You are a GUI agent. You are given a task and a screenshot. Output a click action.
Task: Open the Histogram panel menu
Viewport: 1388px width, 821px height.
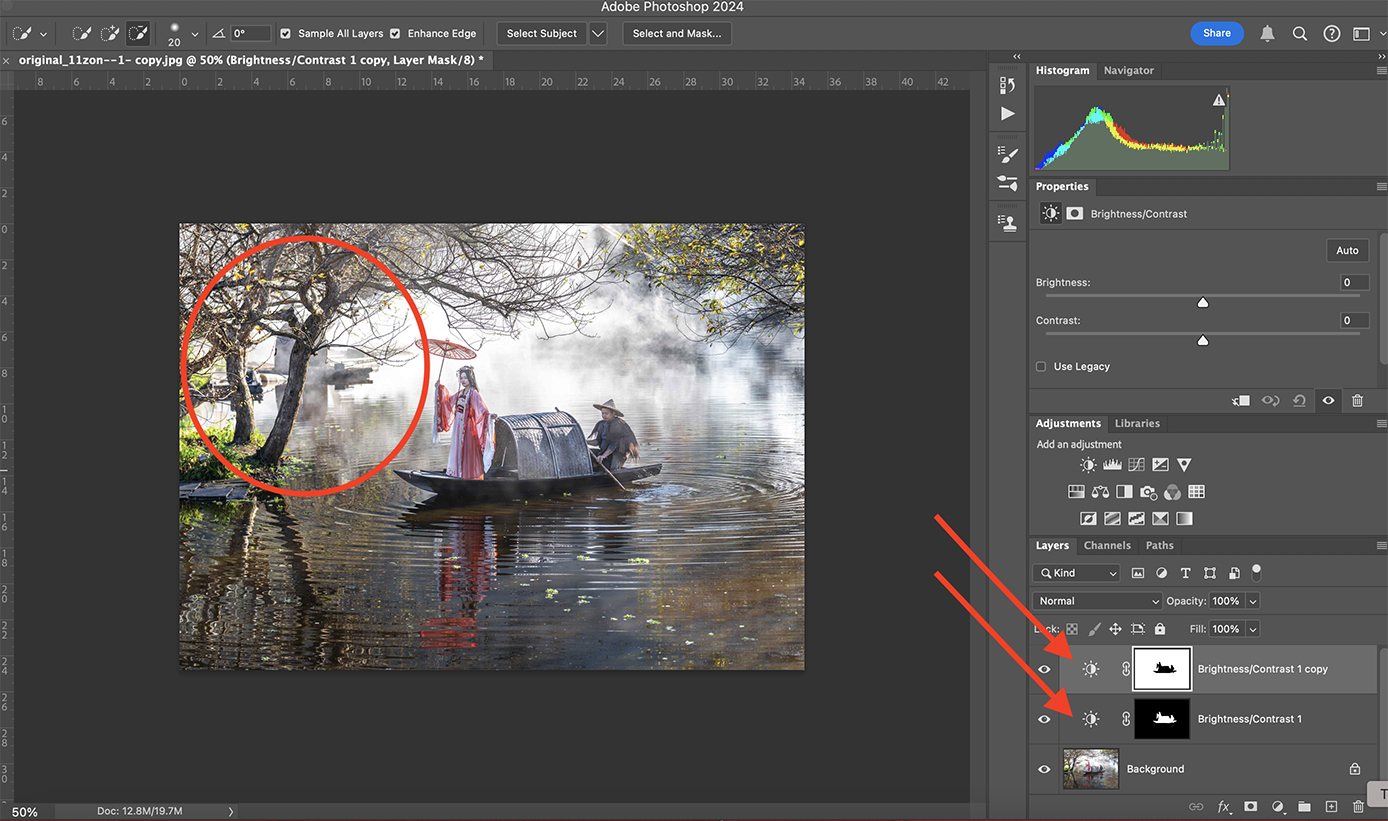1381,71
